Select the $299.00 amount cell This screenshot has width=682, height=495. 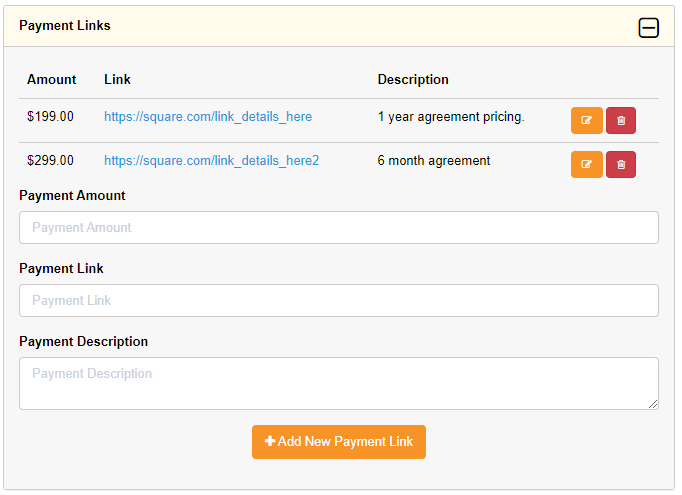(50, 161)
